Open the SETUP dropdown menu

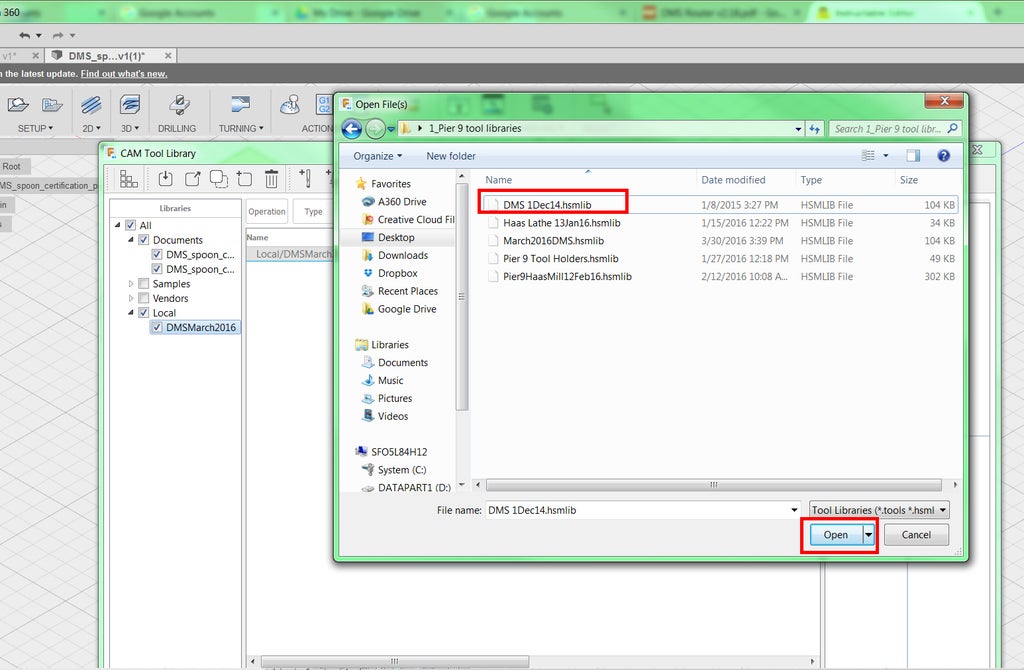35,129
